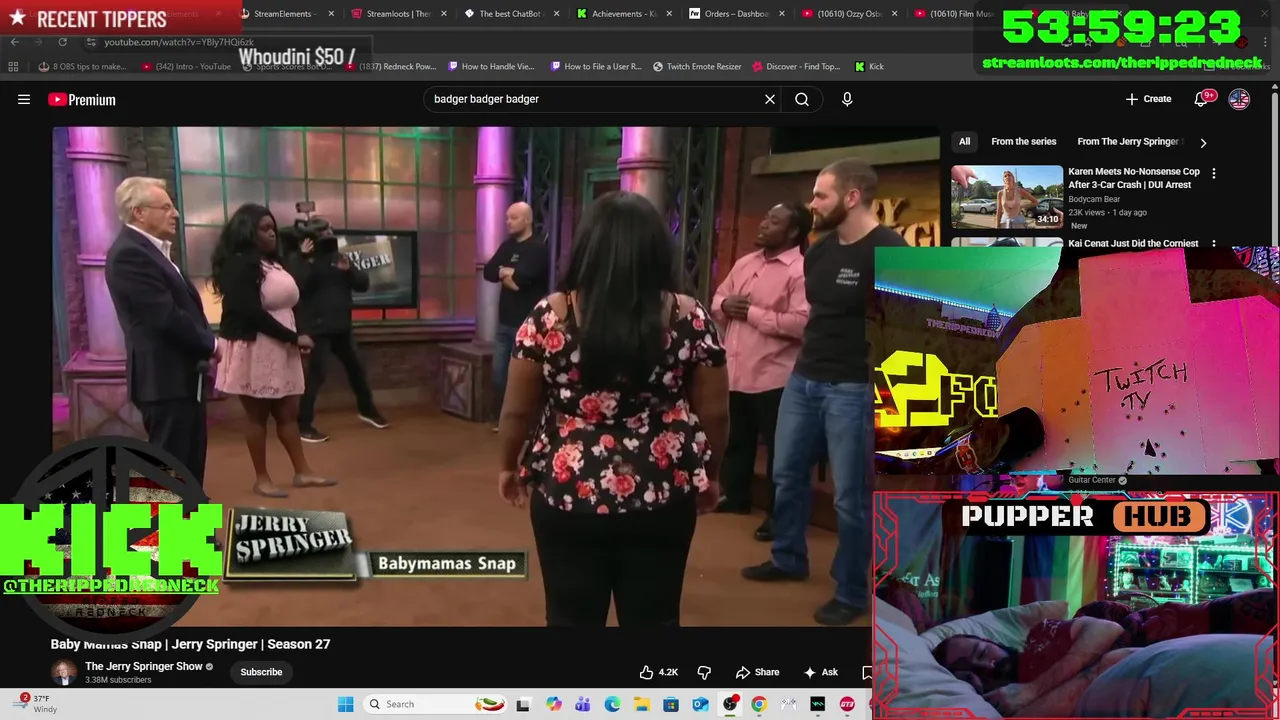The image size is (1280, 720).
Task: Open the weather widget showing 37°F
Action: [35, 704]
